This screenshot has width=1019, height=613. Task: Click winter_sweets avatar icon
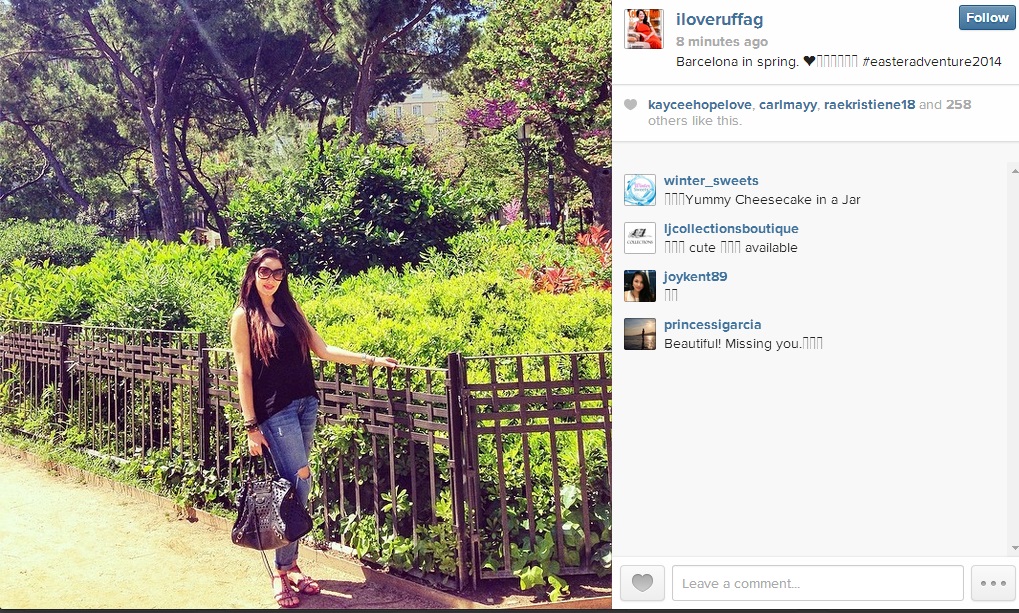click(x=639, y=190)
